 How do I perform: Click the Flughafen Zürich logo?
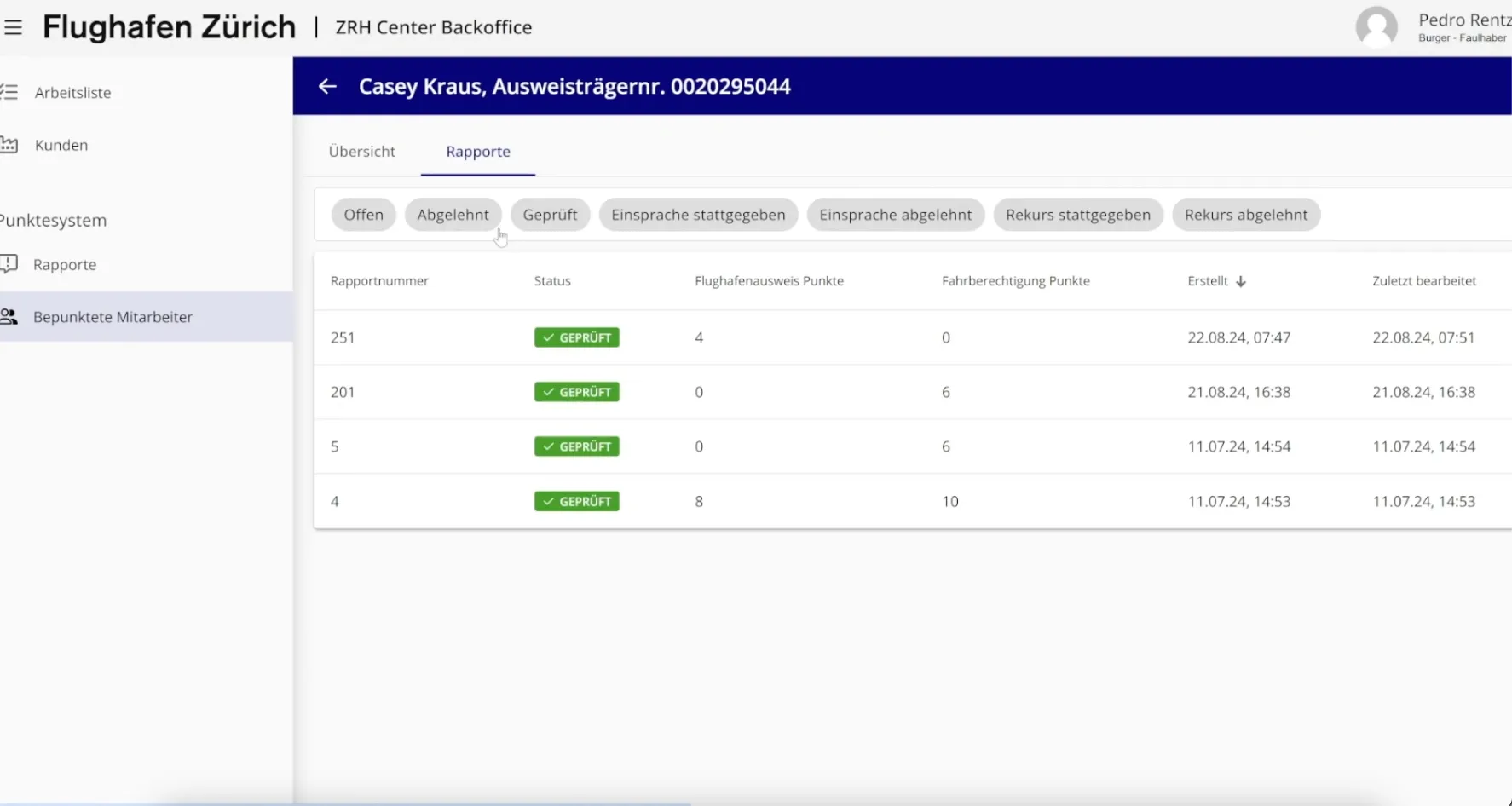pos(169,27)
